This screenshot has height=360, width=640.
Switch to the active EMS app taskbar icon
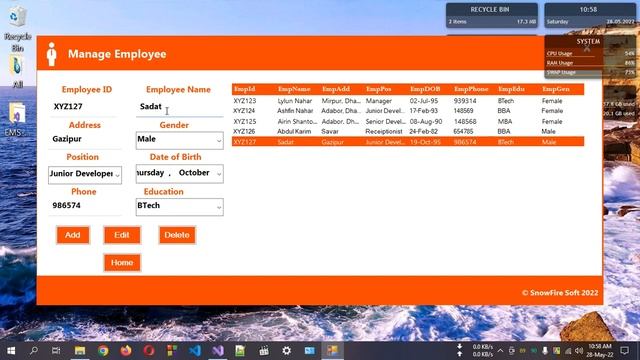(332, 351)
